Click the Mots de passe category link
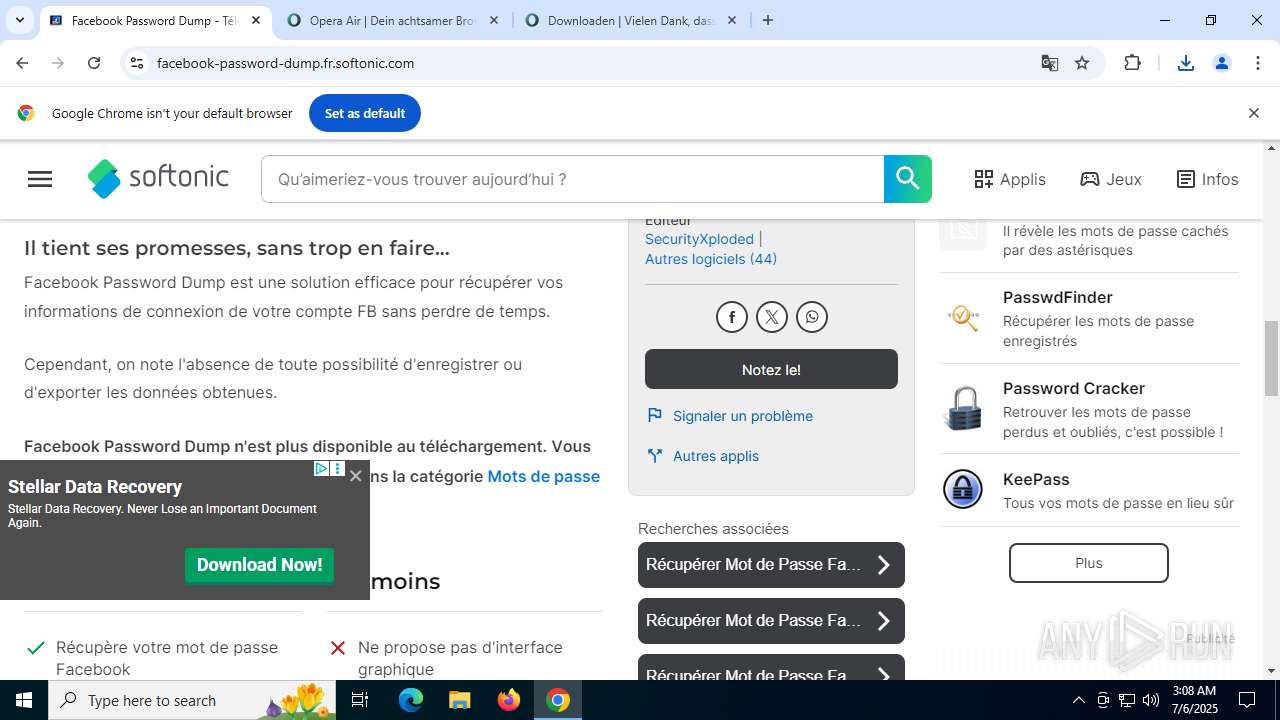This screenshot has height=720, width=1280. pyautogui.click(x=544, y=476)
